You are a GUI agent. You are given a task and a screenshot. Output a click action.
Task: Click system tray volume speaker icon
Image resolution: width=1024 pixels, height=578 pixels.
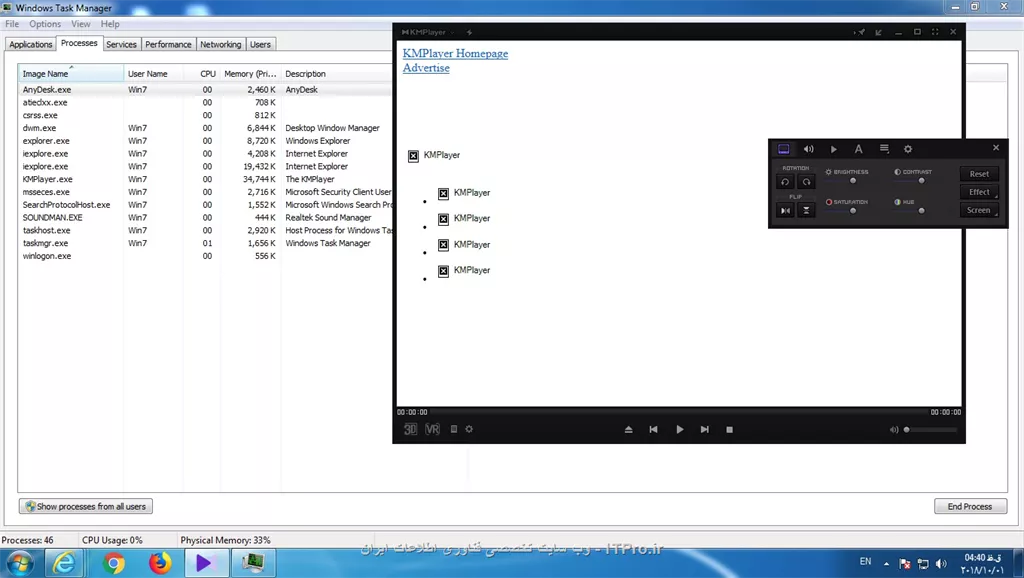[941, 563]
